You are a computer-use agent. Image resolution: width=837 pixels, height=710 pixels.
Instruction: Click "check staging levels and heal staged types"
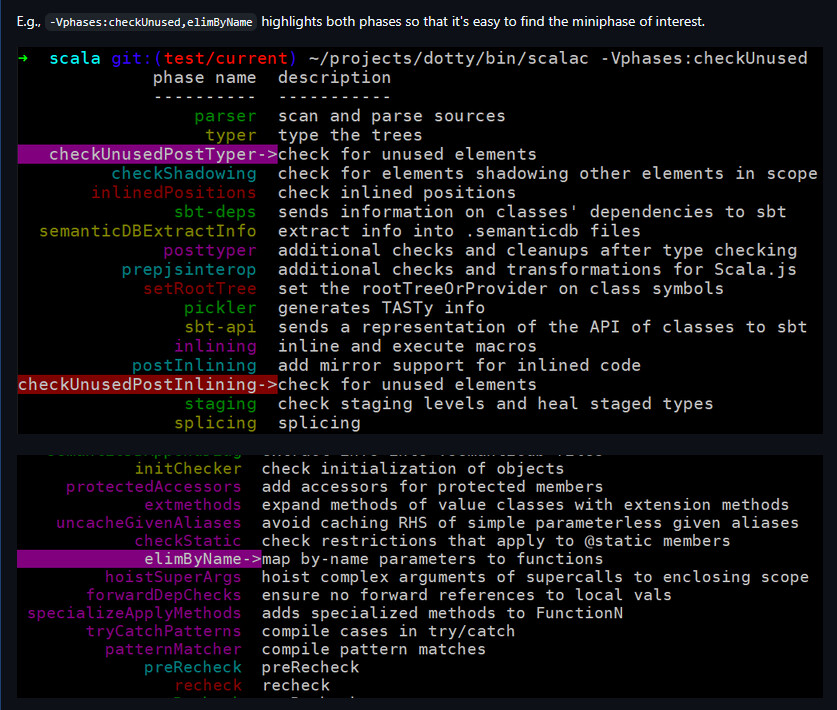495,404
